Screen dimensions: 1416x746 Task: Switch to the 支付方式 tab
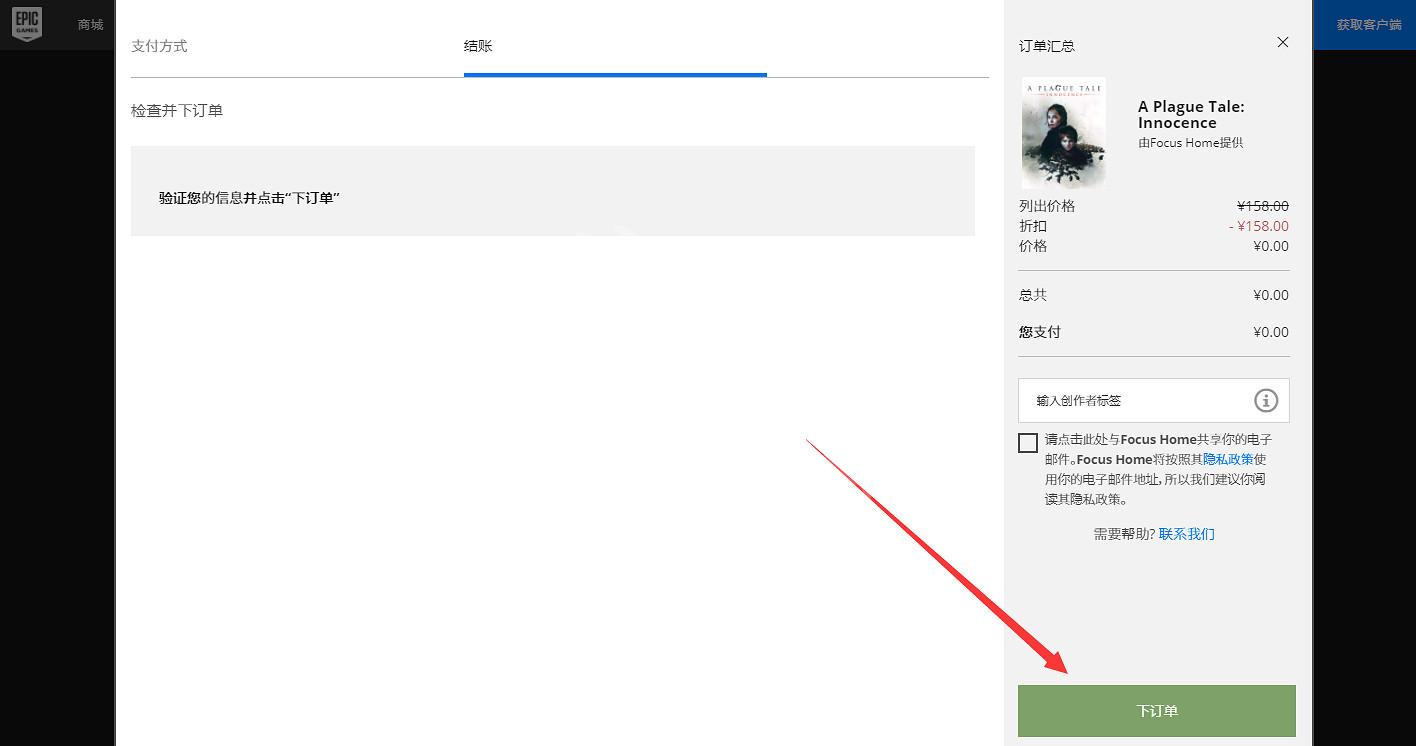click(159, 46)
